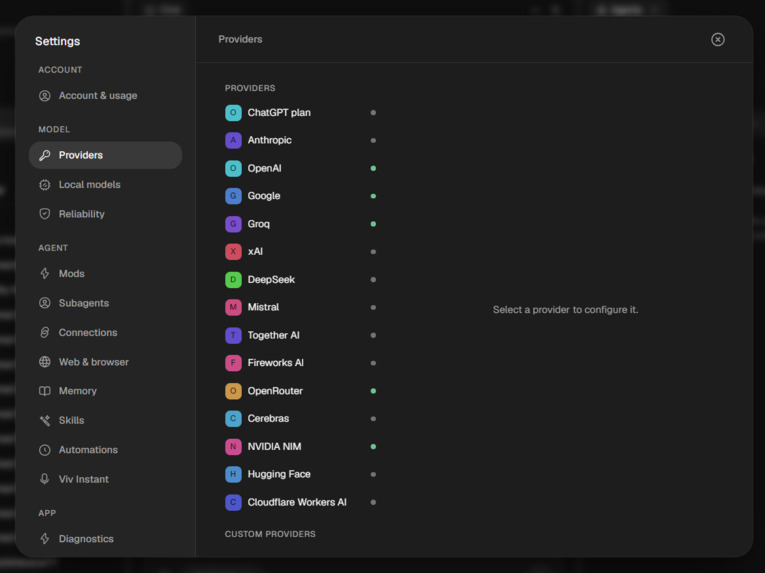Click the Hugging Face avatar icon
The height and width of the screenshot is (573, 765).
[233, 474]
